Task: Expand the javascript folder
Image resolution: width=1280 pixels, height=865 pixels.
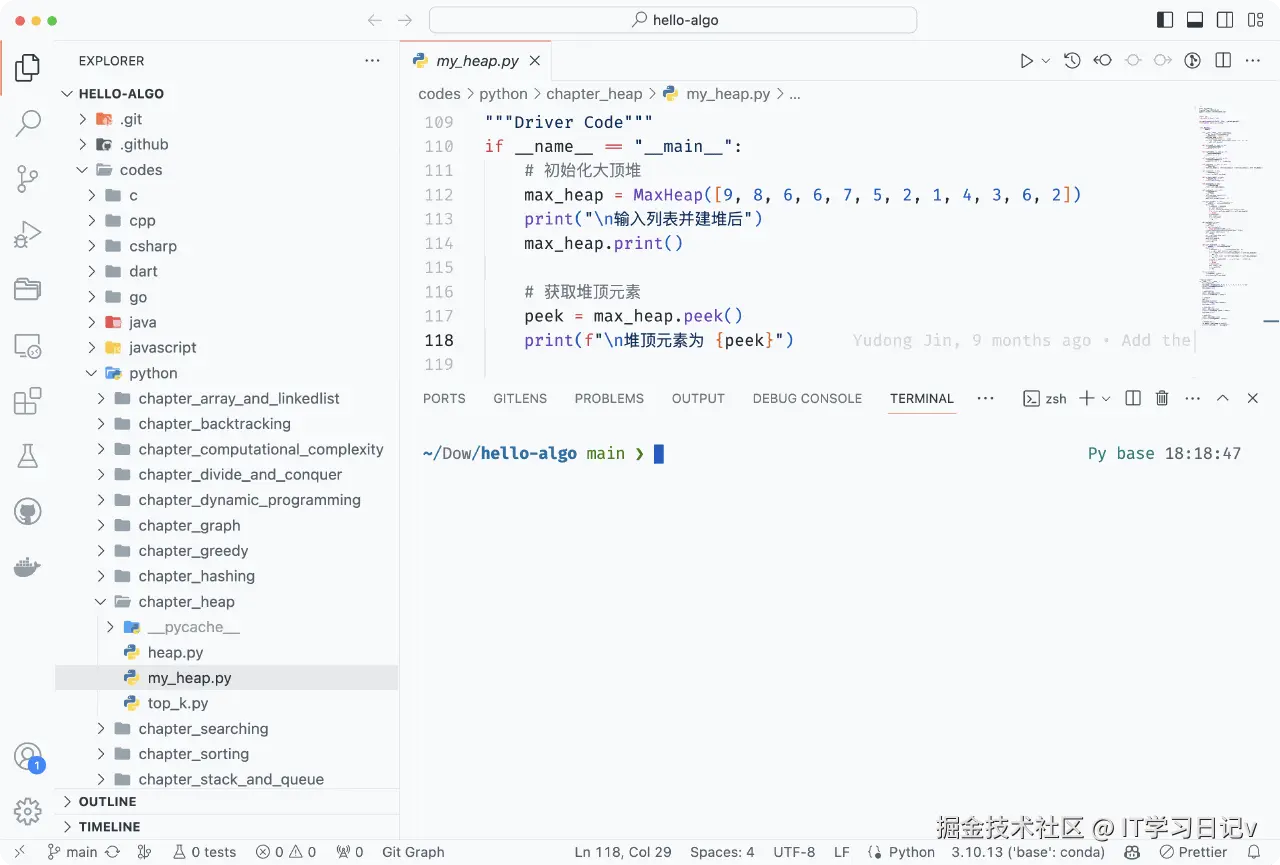Action: [92, 347]
